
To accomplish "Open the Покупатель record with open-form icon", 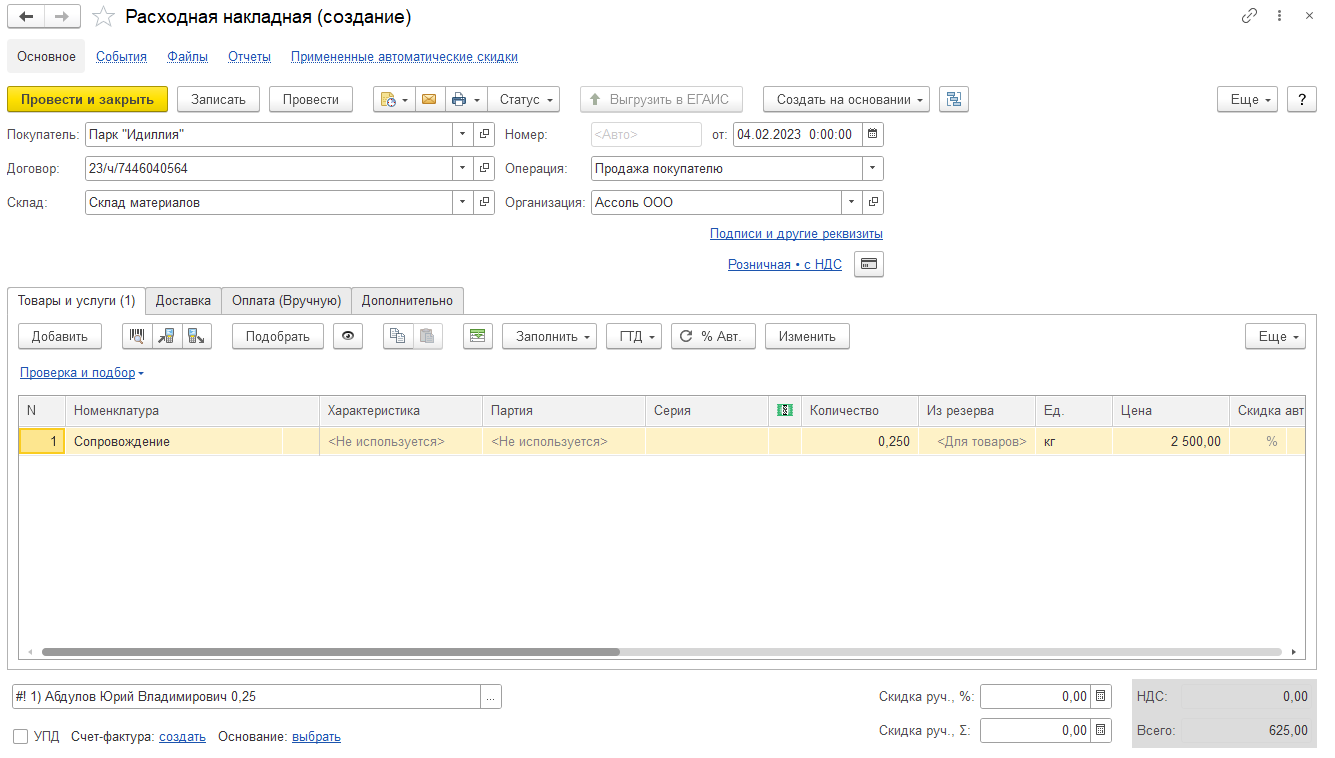I will coord(484,134).
